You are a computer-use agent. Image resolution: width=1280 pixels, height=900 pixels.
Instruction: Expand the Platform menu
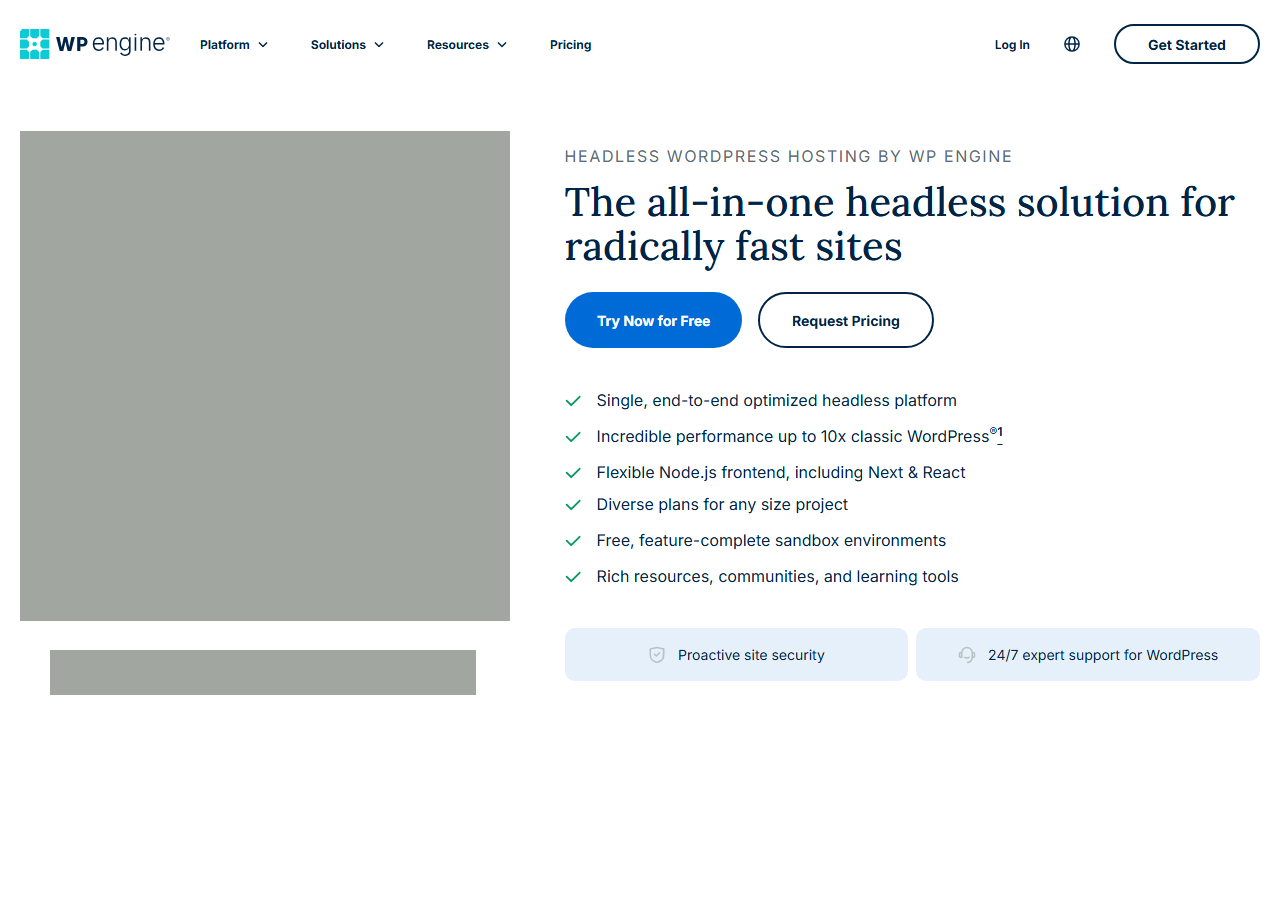[234, 45]
